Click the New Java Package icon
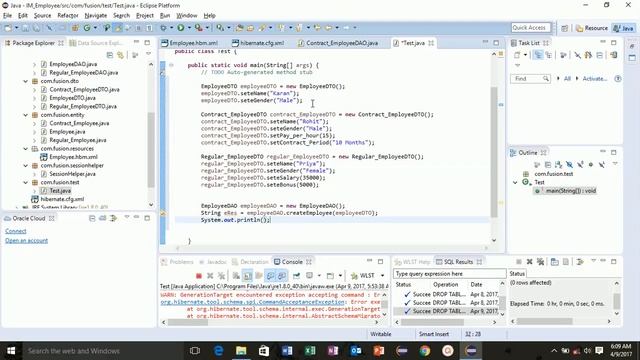 (75, 28)
